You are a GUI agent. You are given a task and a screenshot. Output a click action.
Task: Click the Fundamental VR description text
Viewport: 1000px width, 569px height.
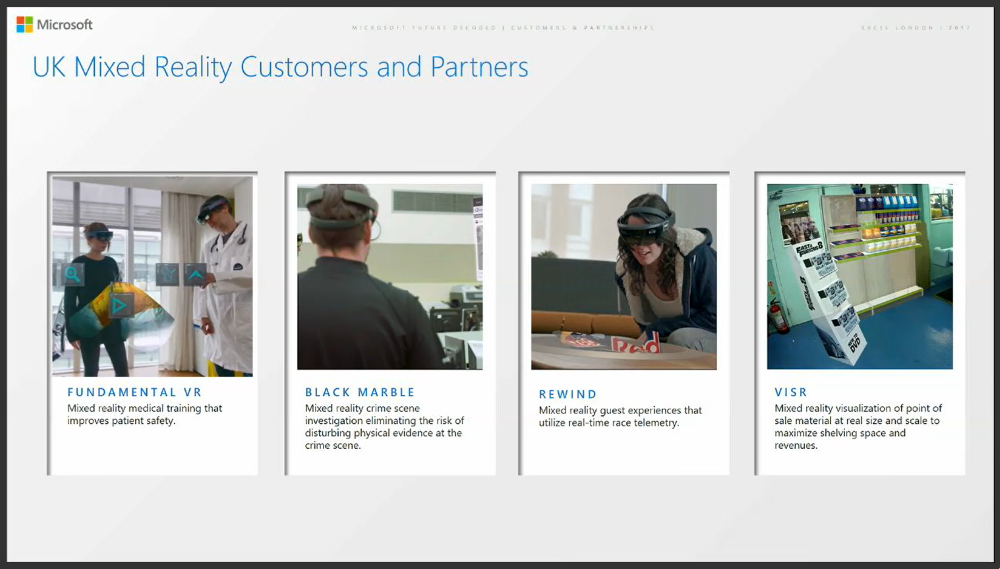tap(144, 415)
